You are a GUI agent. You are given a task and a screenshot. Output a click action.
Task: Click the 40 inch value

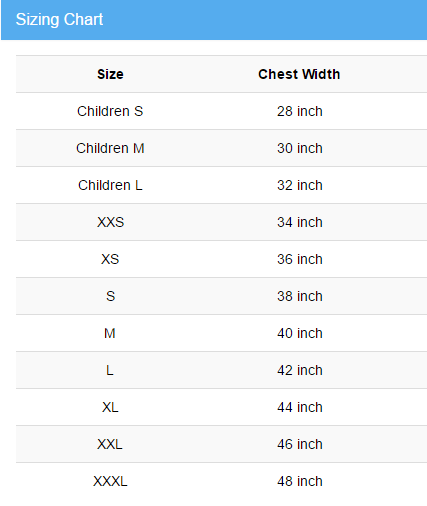(x=300, y=333)
